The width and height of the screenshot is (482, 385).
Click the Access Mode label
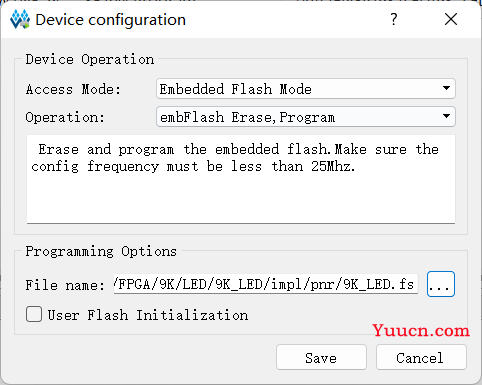point(73,89)
